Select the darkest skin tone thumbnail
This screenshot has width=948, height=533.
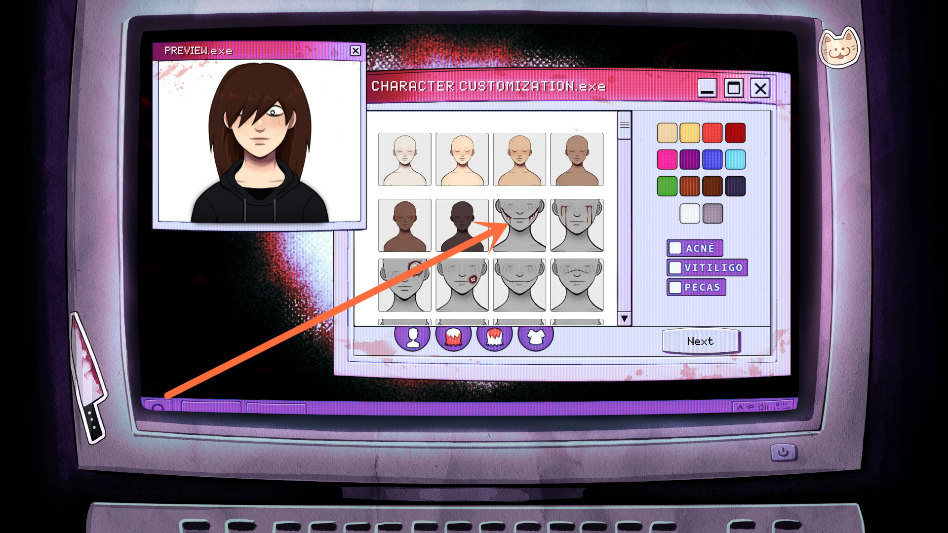(462, 225)
